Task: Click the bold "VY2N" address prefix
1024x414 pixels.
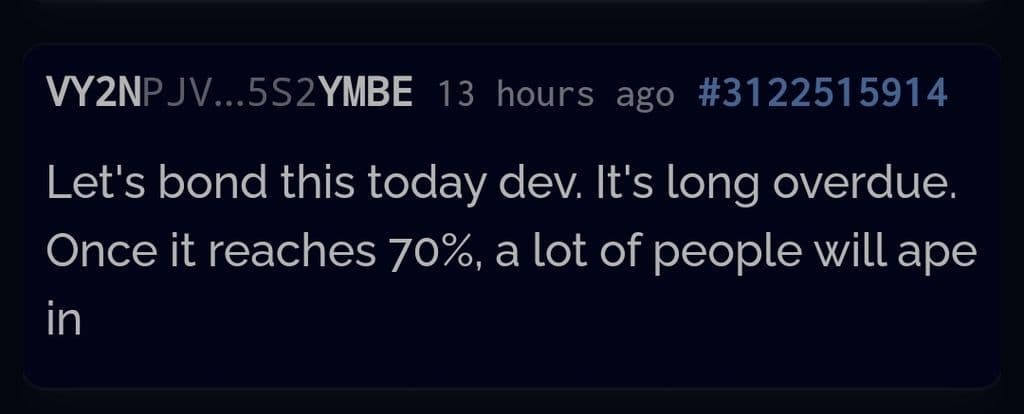Action: click(x=94, y=93)
